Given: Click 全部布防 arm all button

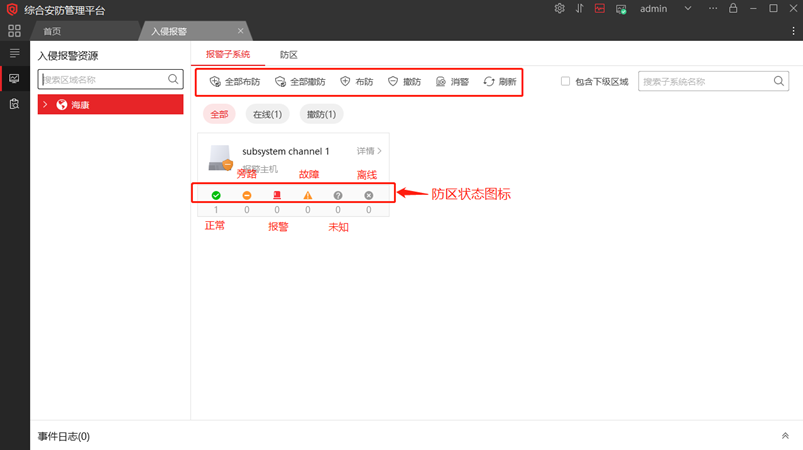Looking at the screenshot, I should (235, 81).
